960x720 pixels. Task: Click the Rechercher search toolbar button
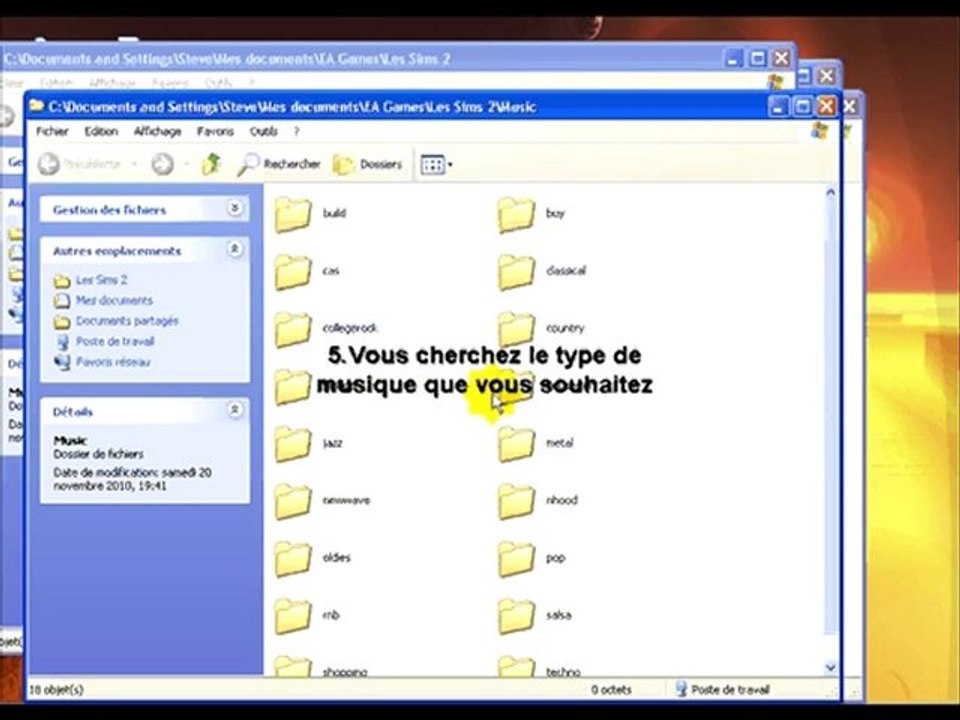click(279, 164)
